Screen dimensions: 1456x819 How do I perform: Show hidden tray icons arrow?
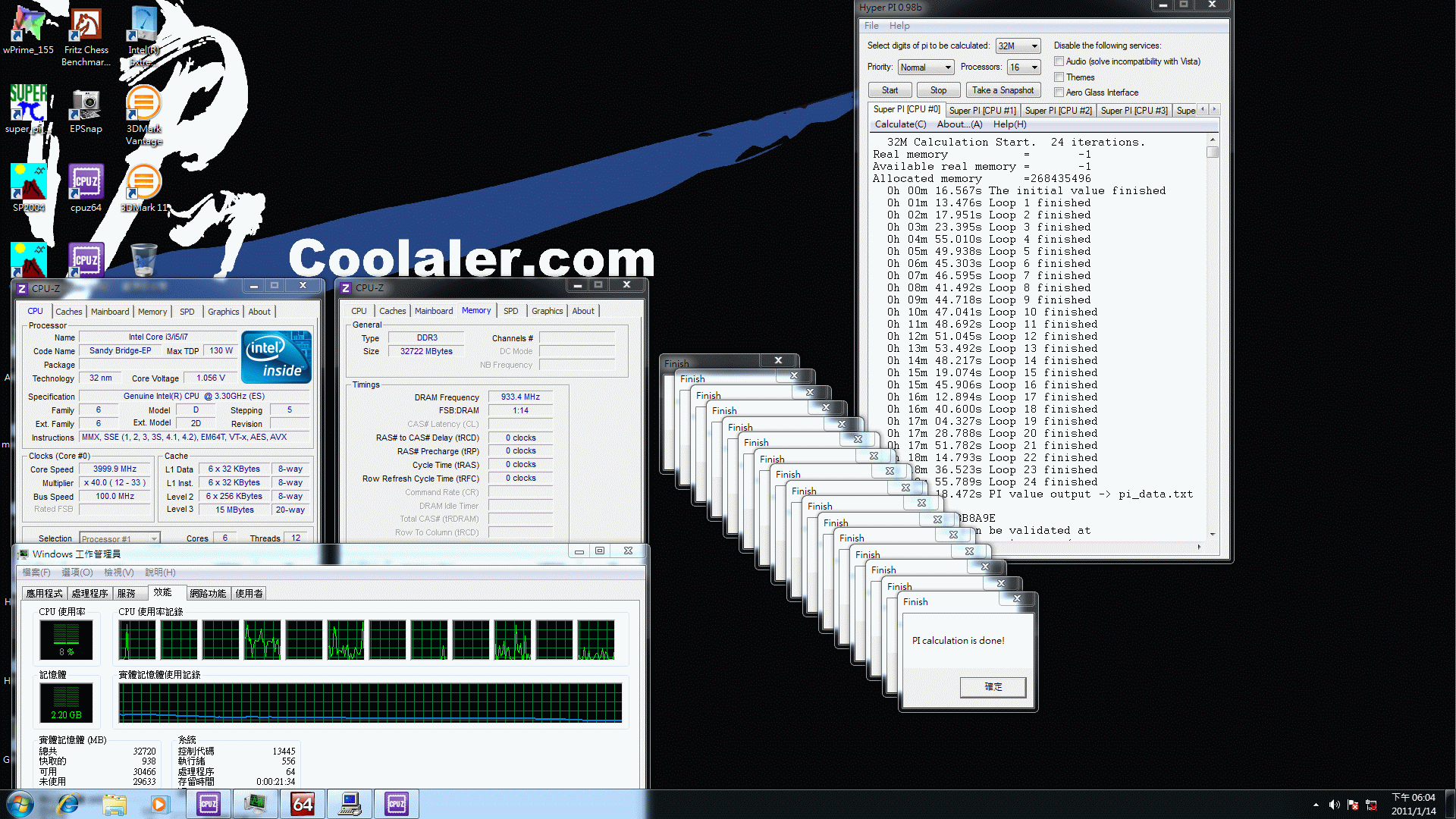[1316, 805]
